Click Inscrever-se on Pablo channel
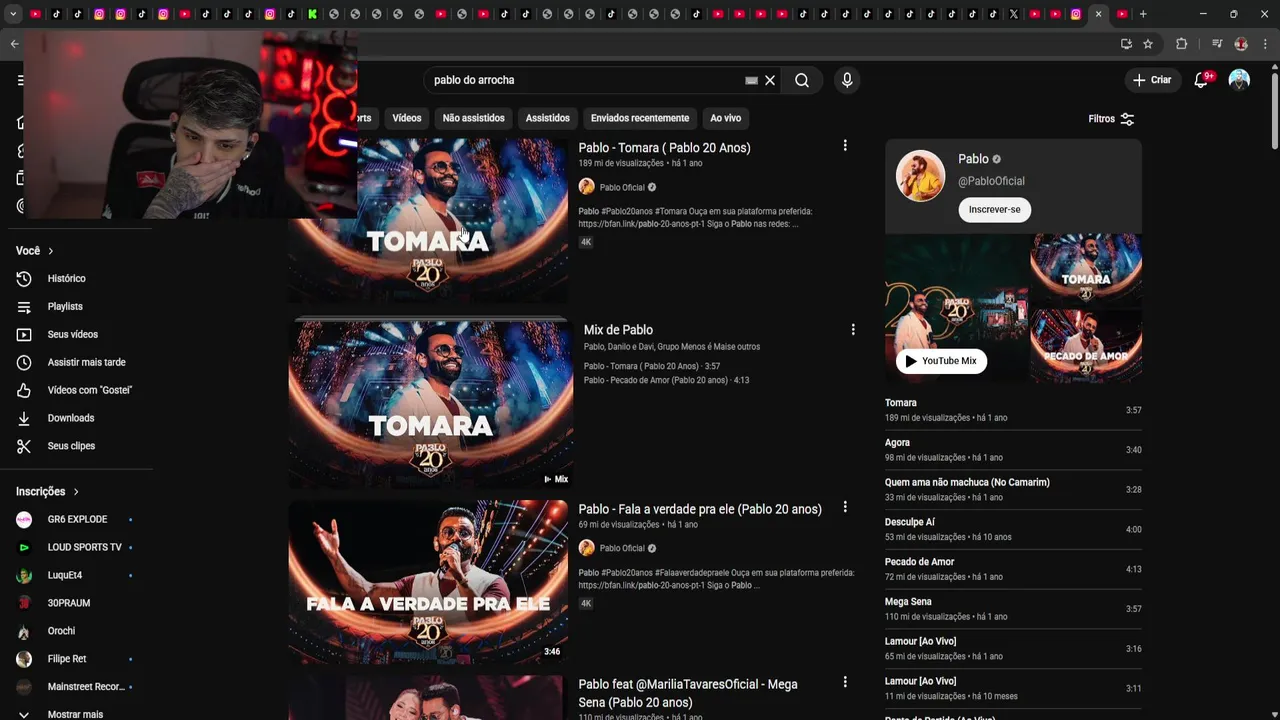Image resolution: width=1280 pixels, height=720 pixels. click(x=995, y=209)
